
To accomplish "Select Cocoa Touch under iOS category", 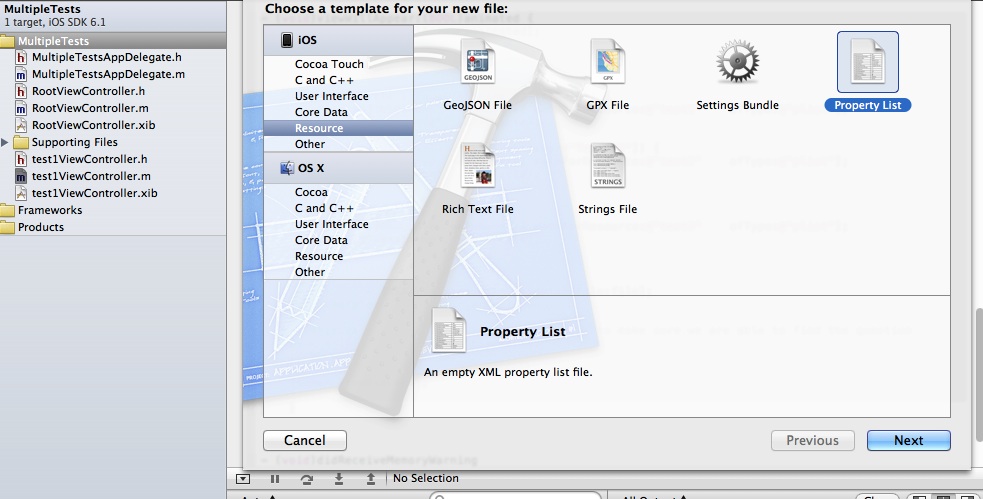I will click(x=329, y=64).
